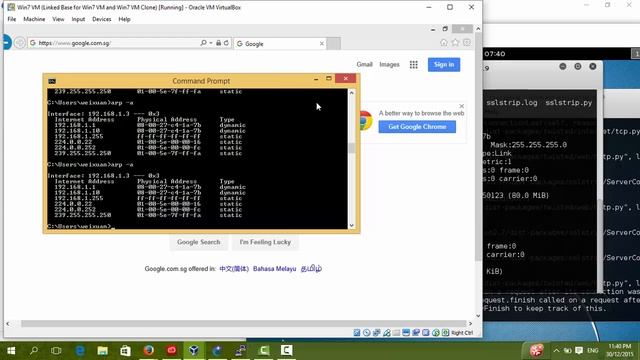Click the sslstrip.log file in terminal window

pos(512,103)
